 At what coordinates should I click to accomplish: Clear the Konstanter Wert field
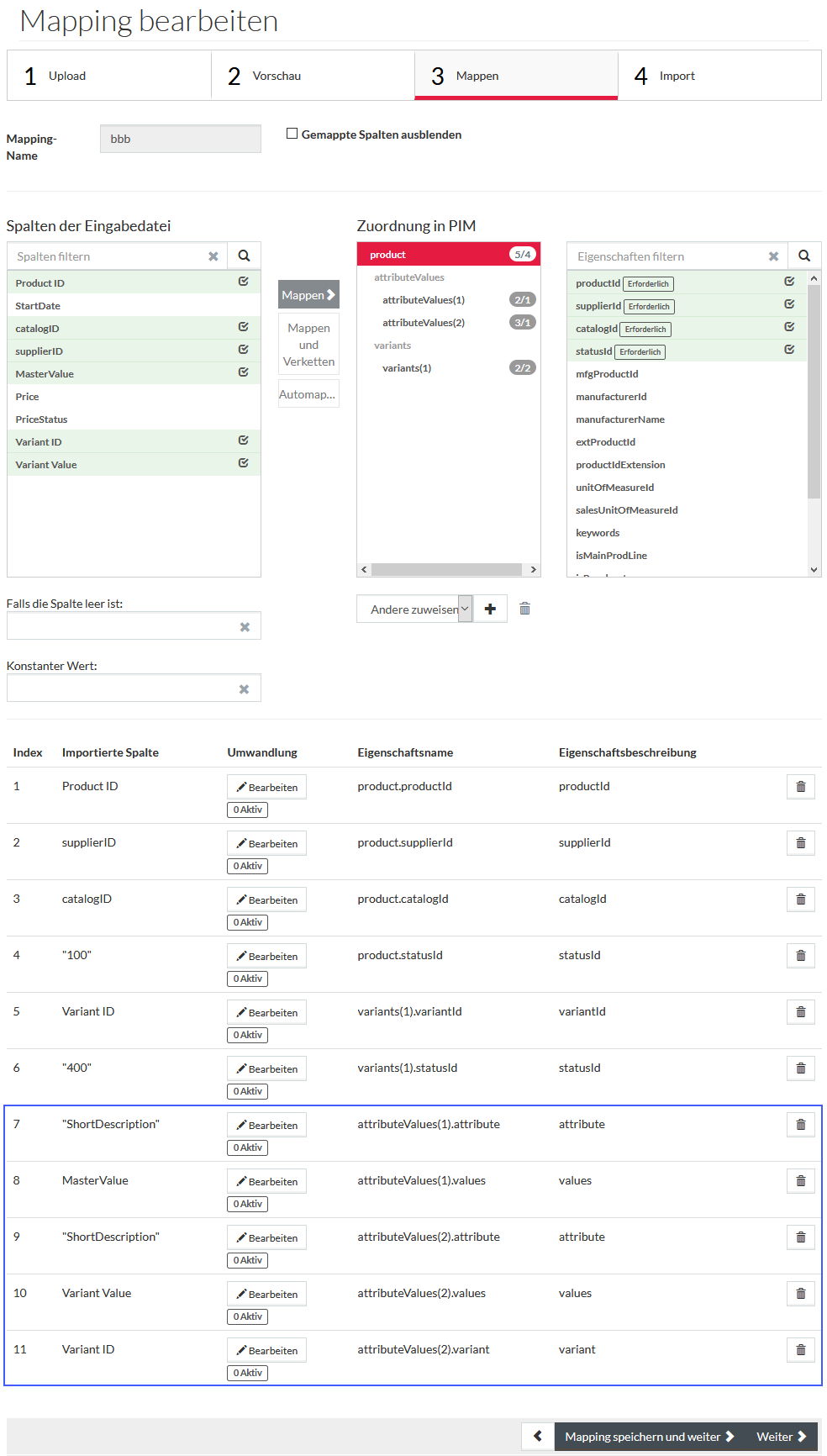[x=244, y=688]
